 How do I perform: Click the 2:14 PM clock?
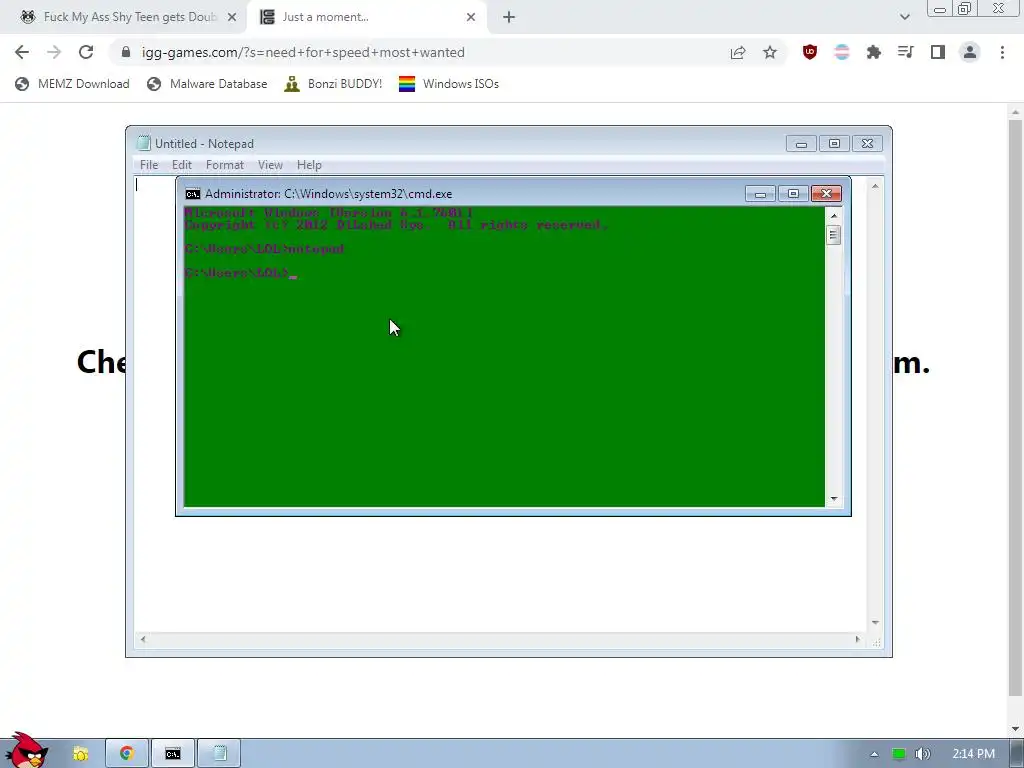point(973,754)
